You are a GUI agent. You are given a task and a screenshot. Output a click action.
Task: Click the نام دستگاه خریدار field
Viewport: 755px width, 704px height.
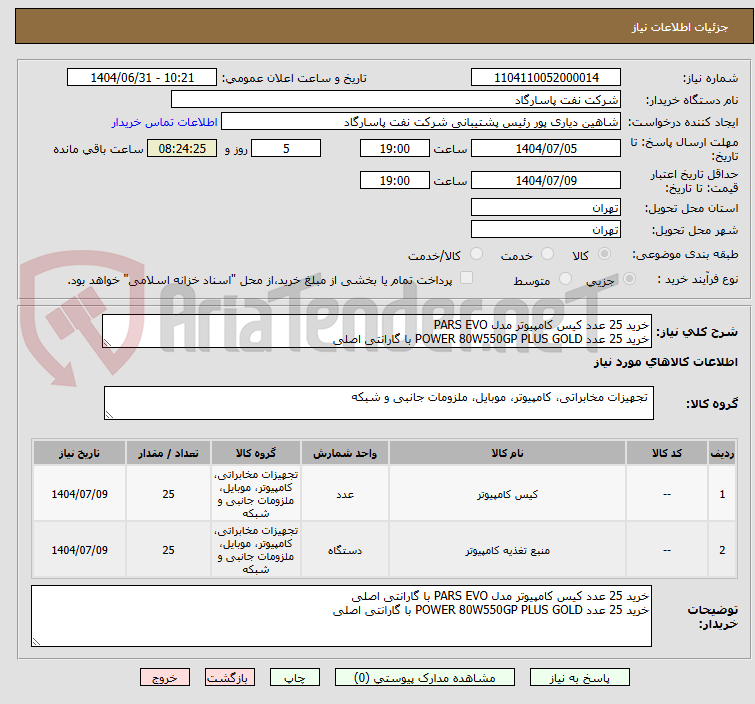pos(396,100)
